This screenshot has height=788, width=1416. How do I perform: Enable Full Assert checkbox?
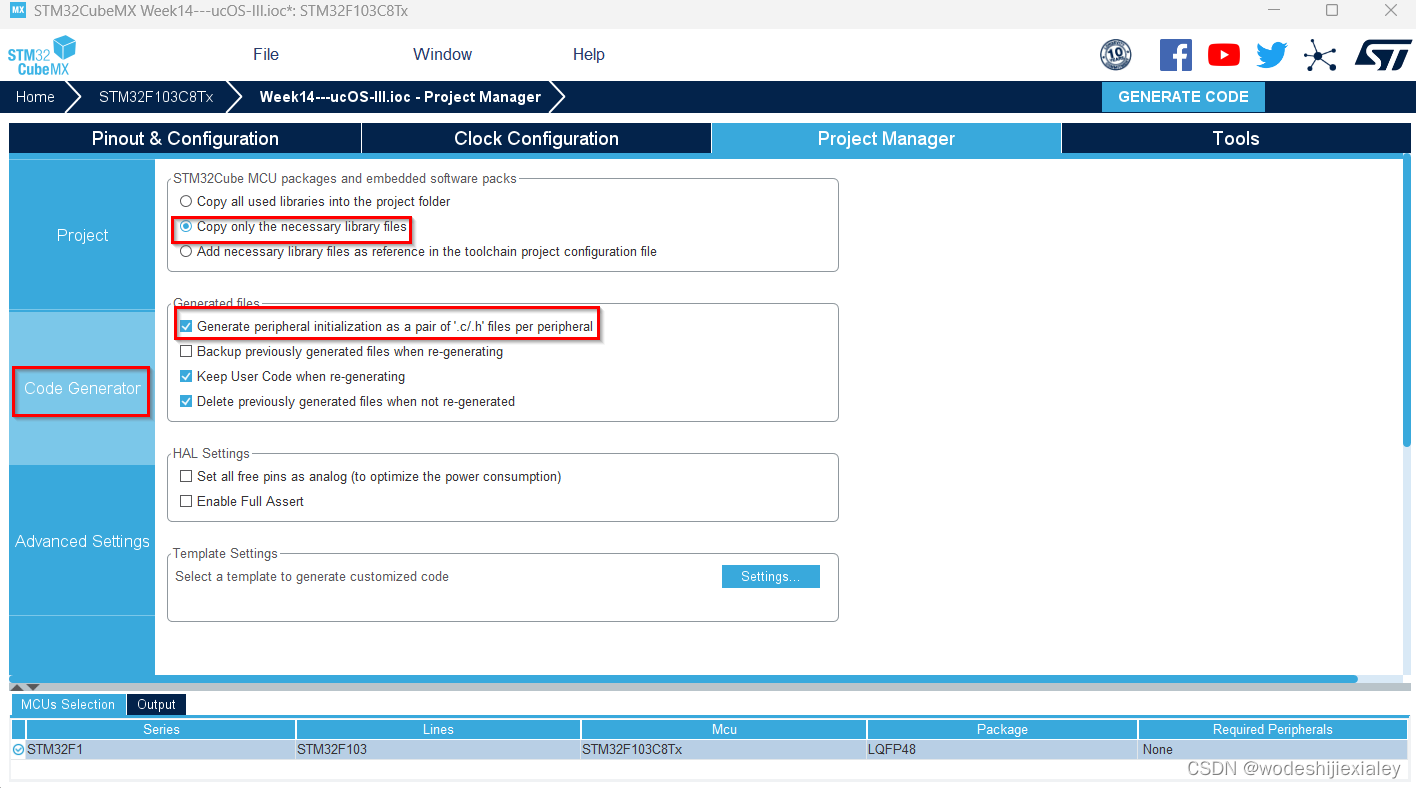click(x=241, y=502)
